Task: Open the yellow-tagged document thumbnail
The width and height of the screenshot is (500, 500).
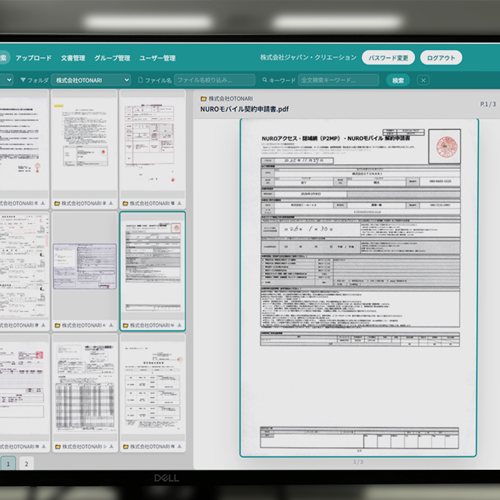Action: pos(85,144)
